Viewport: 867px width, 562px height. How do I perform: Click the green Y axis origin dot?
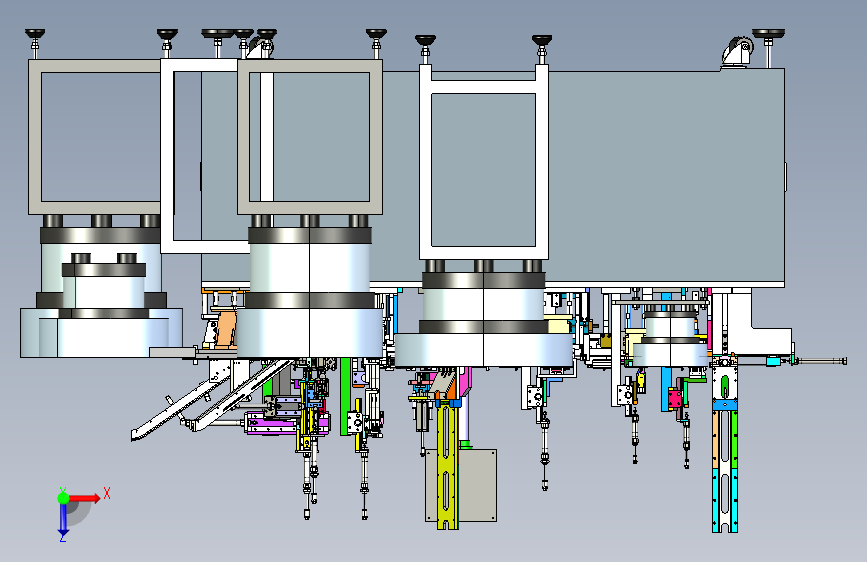pyautogui.click(x=63, y=498)
